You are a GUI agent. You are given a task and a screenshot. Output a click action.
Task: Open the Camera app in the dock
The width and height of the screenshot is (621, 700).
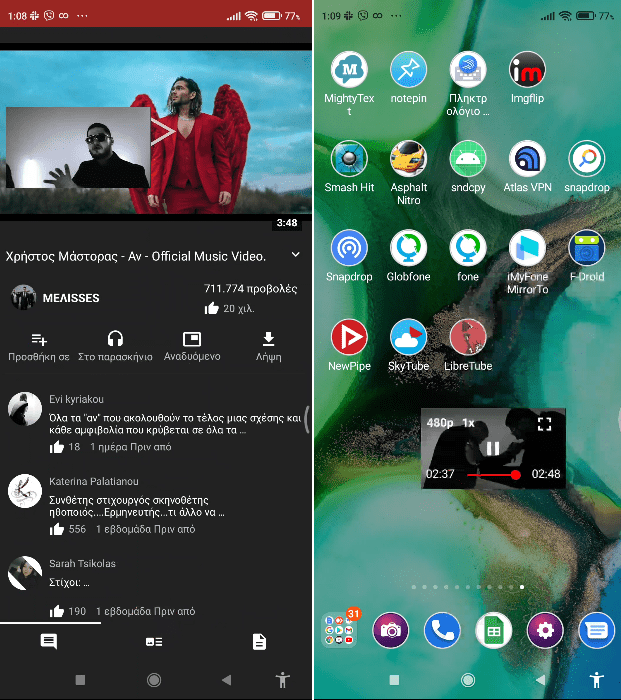391,630
